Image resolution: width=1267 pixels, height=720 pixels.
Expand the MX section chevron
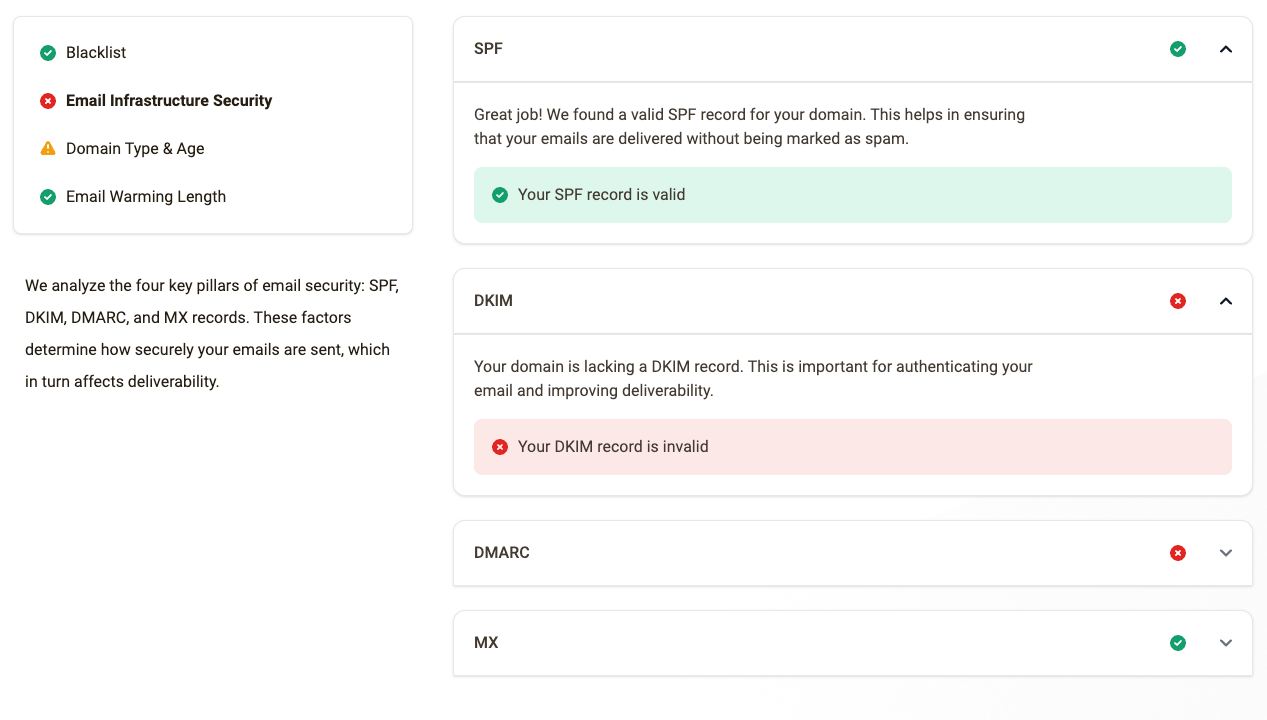[1226, 643]
